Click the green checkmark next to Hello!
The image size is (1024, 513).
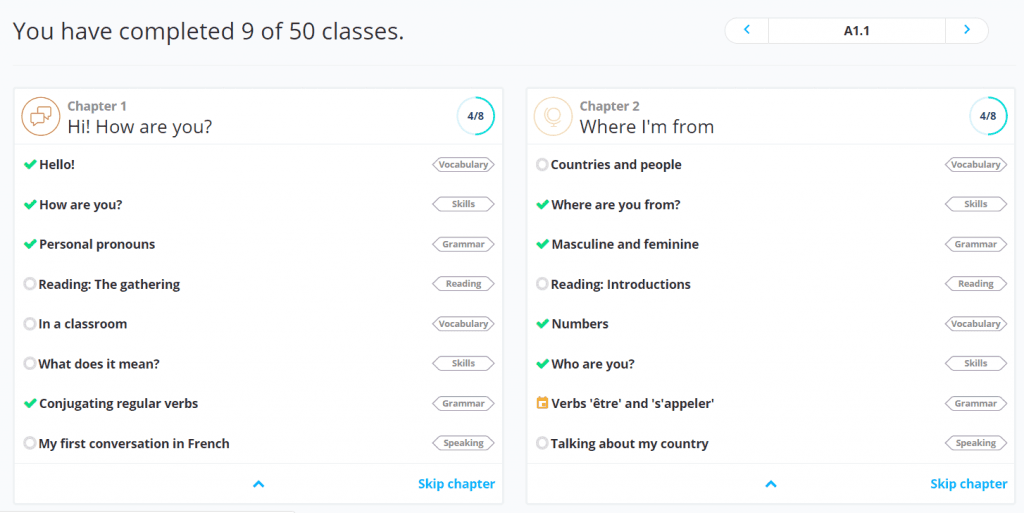point(29,164)
